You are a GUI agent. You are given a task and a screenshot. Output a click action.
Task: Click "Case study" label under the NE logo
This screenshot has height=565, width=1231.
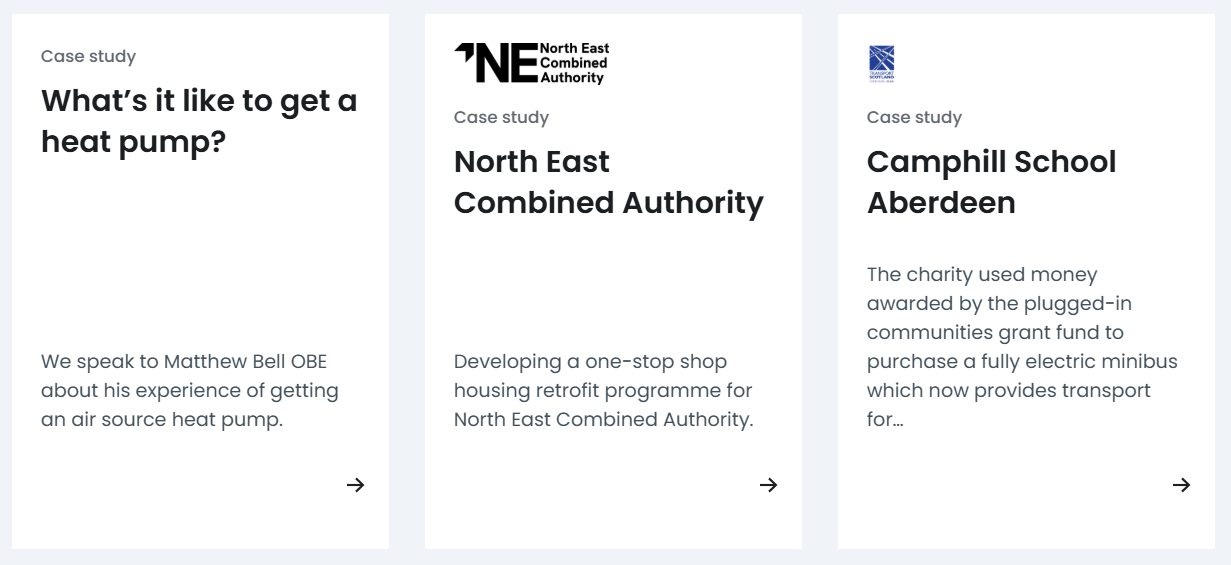(x=501, y=117)
